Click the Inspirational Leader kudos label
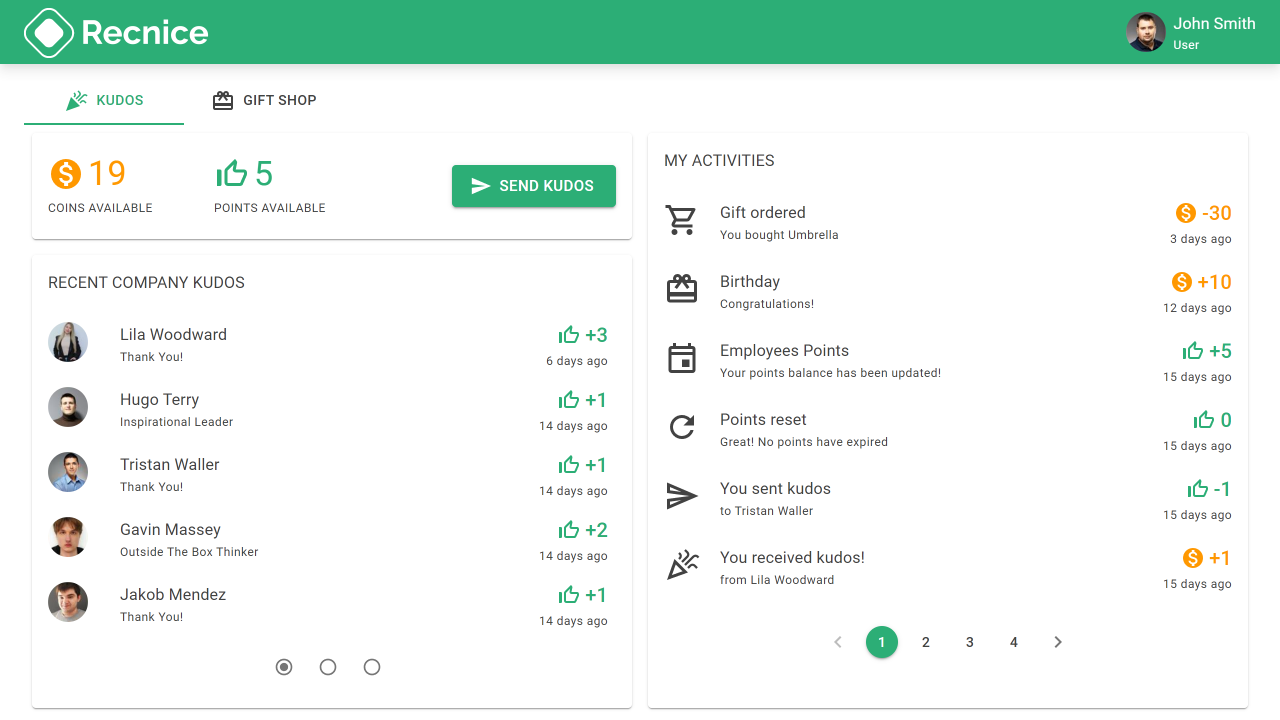 tap(176, 422)
